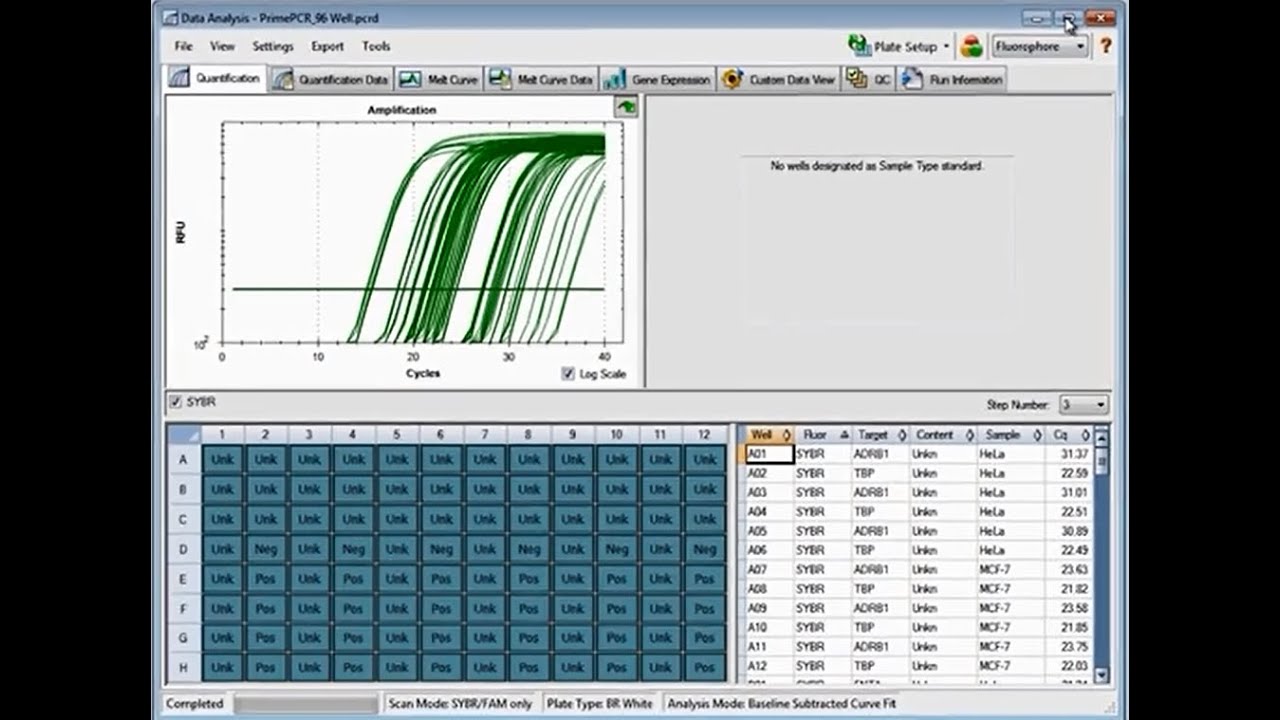
Task: Click the Data Analysis window title icon
Action: coord(168,17)
